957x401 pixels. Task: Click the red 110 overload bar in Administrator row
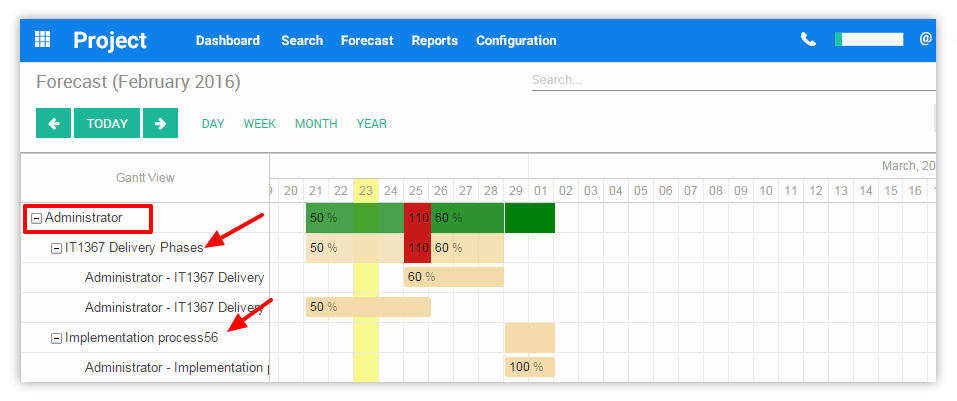pyautogui.click(x=417, y=218)
